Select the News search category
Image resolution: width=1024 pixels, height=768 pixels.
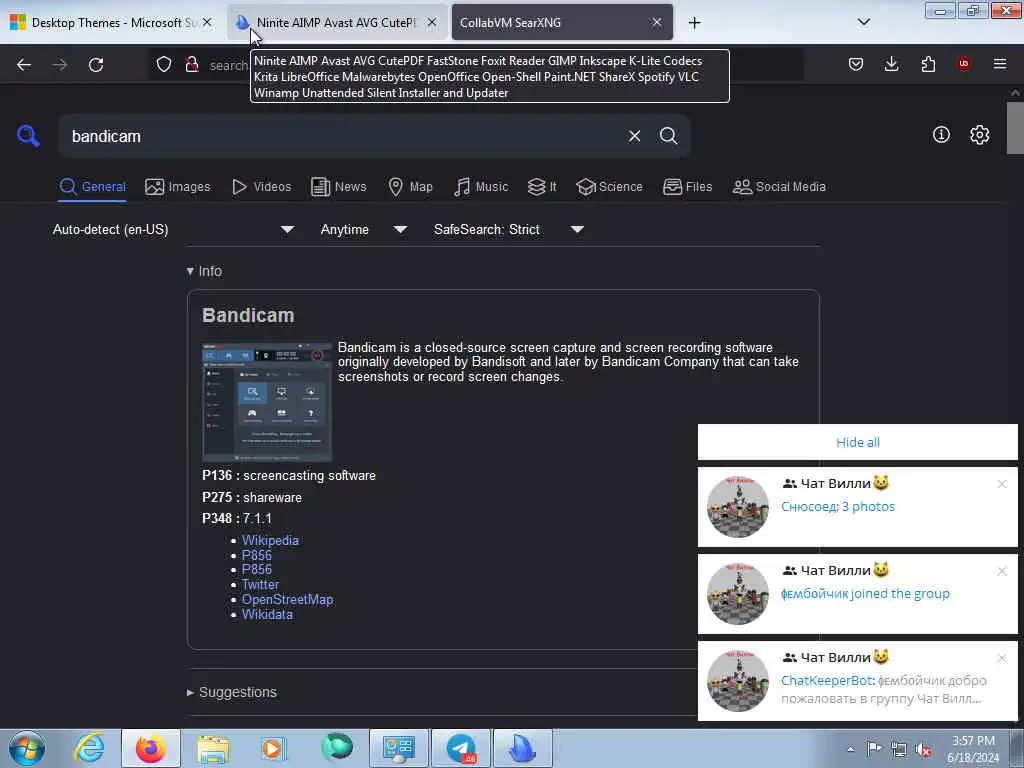(339, 187)
